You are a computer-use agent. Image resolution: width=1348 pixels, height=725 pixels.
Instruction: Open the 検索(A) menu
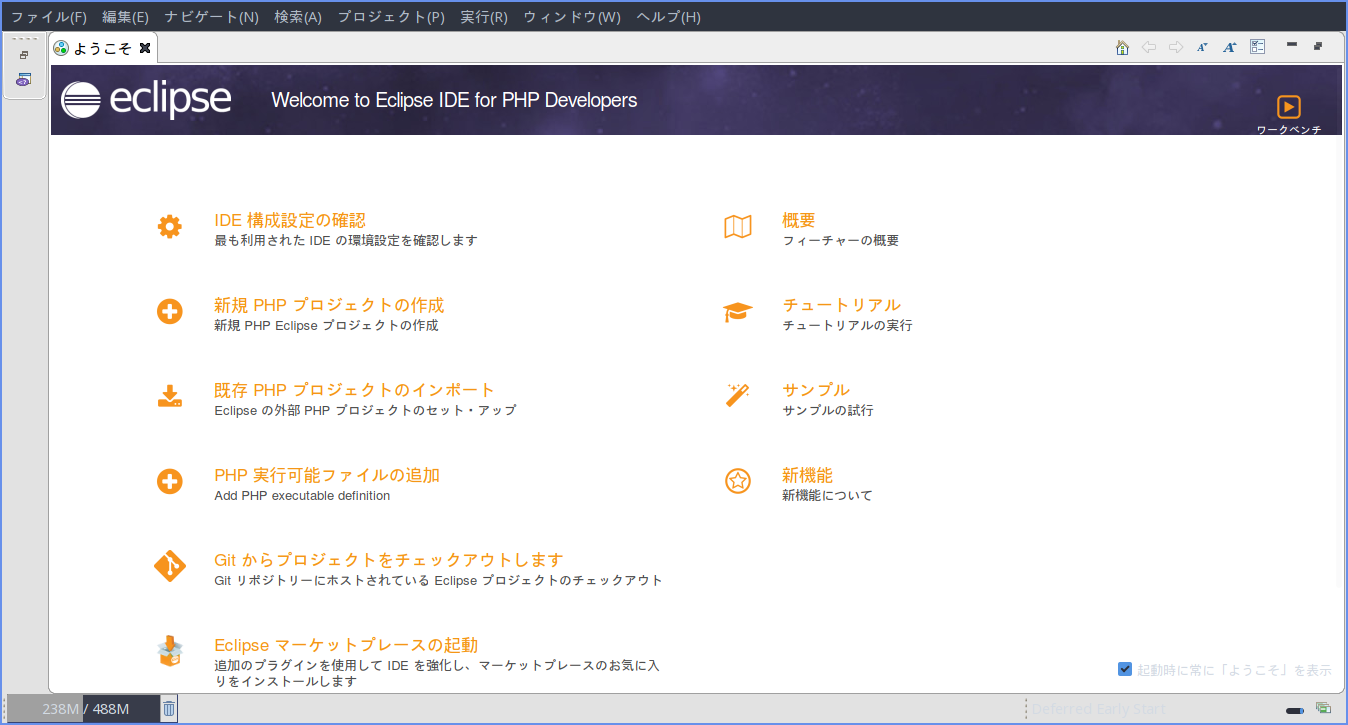click(x=298, y=17)
